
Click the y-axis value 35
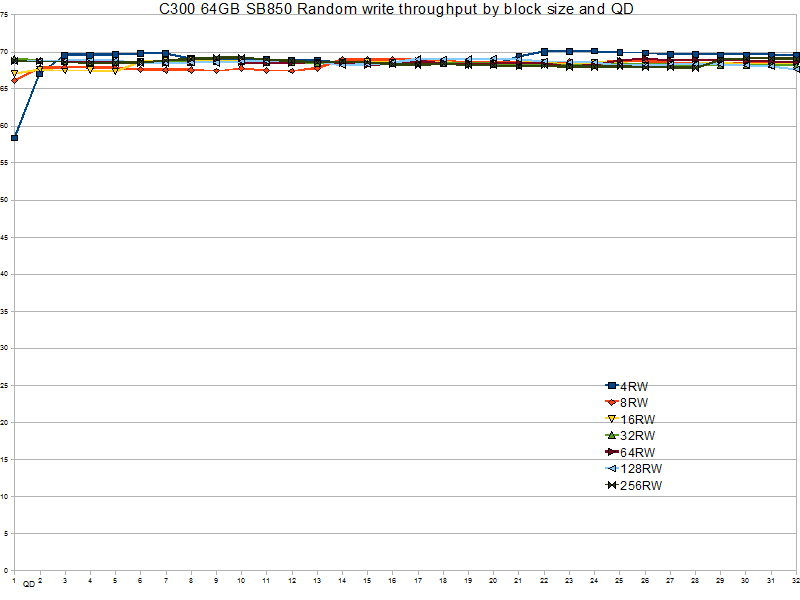[x=4, y=311]
